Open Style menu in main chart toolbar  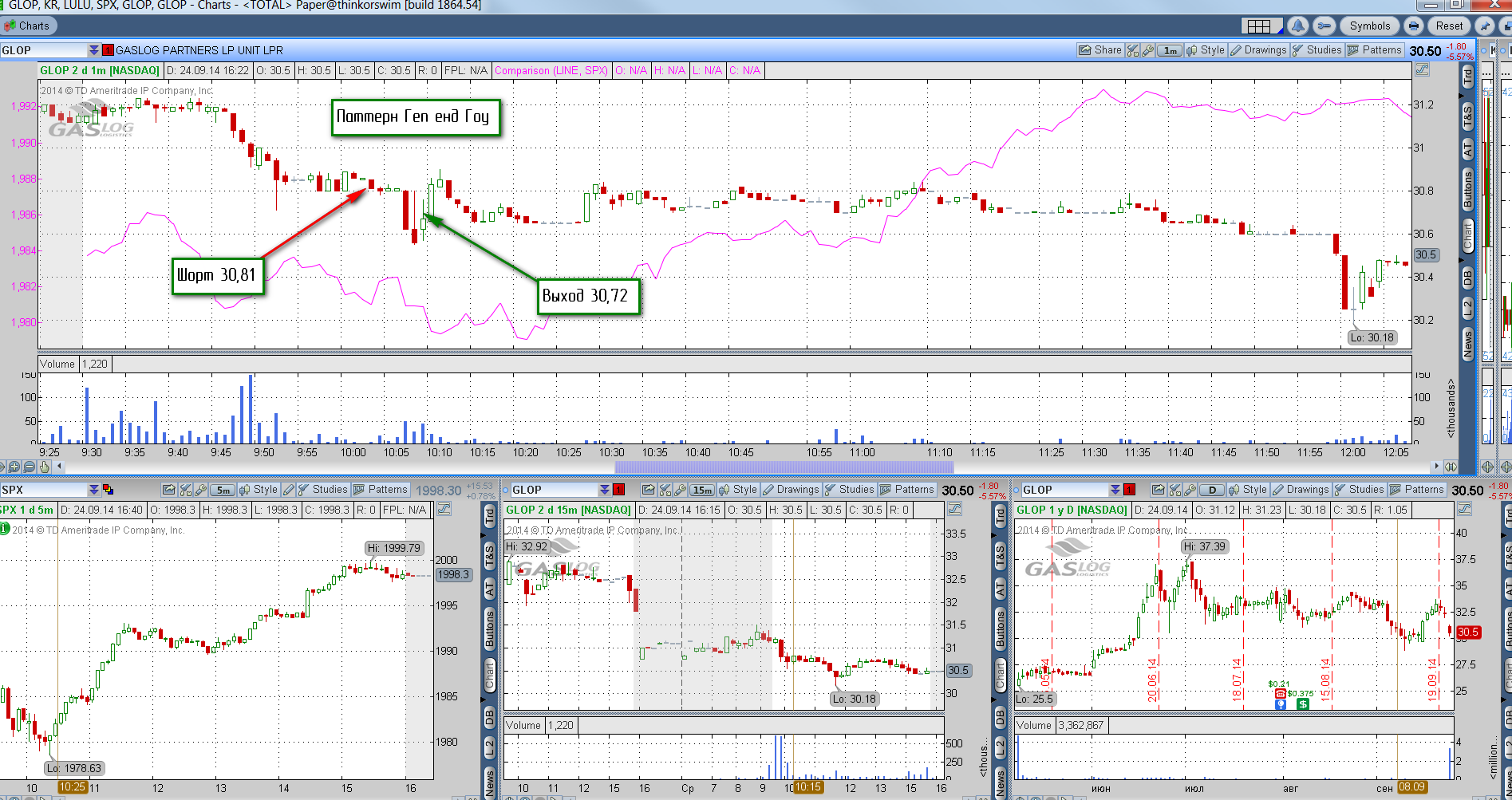click(1205, 50)
